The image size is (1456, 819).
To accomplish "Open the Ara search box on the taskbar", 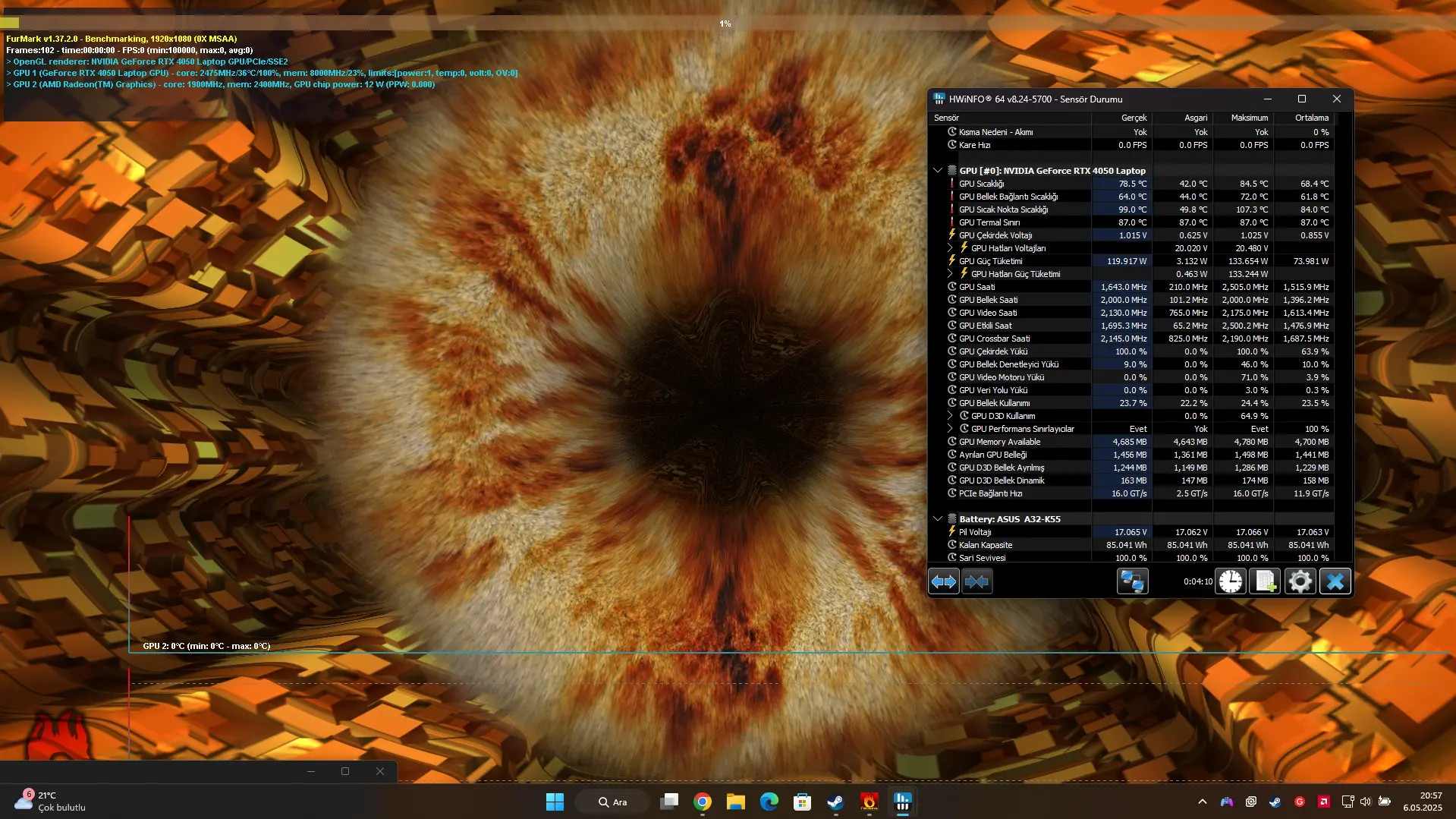I will 612,802.
